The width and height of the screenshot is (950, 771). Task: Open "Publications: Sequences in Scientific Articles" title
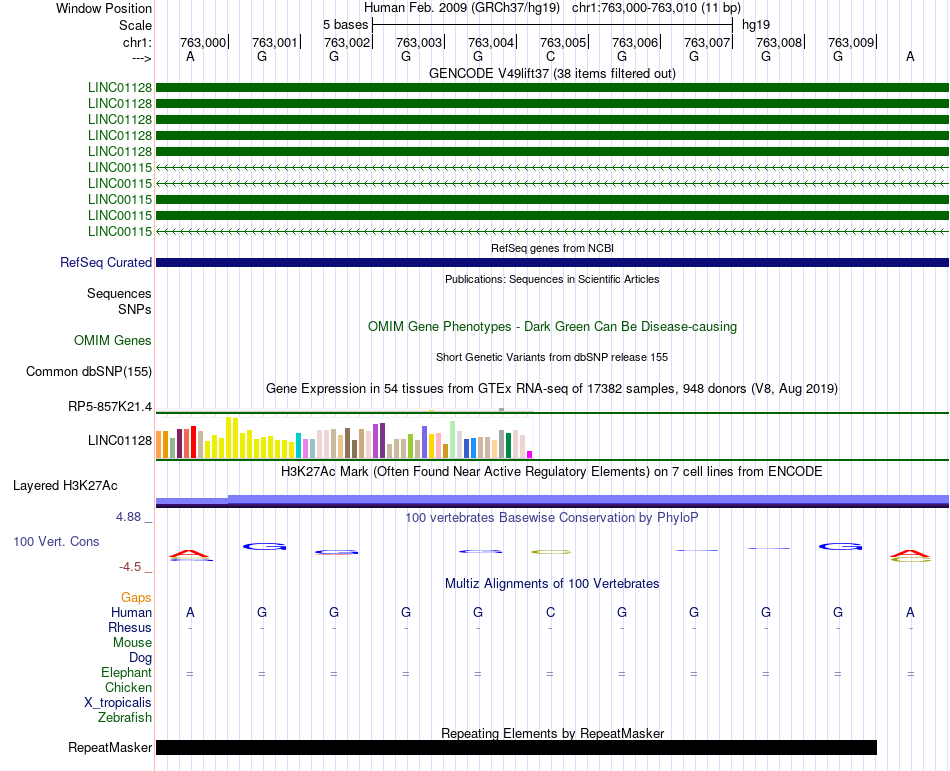(552, 279)
